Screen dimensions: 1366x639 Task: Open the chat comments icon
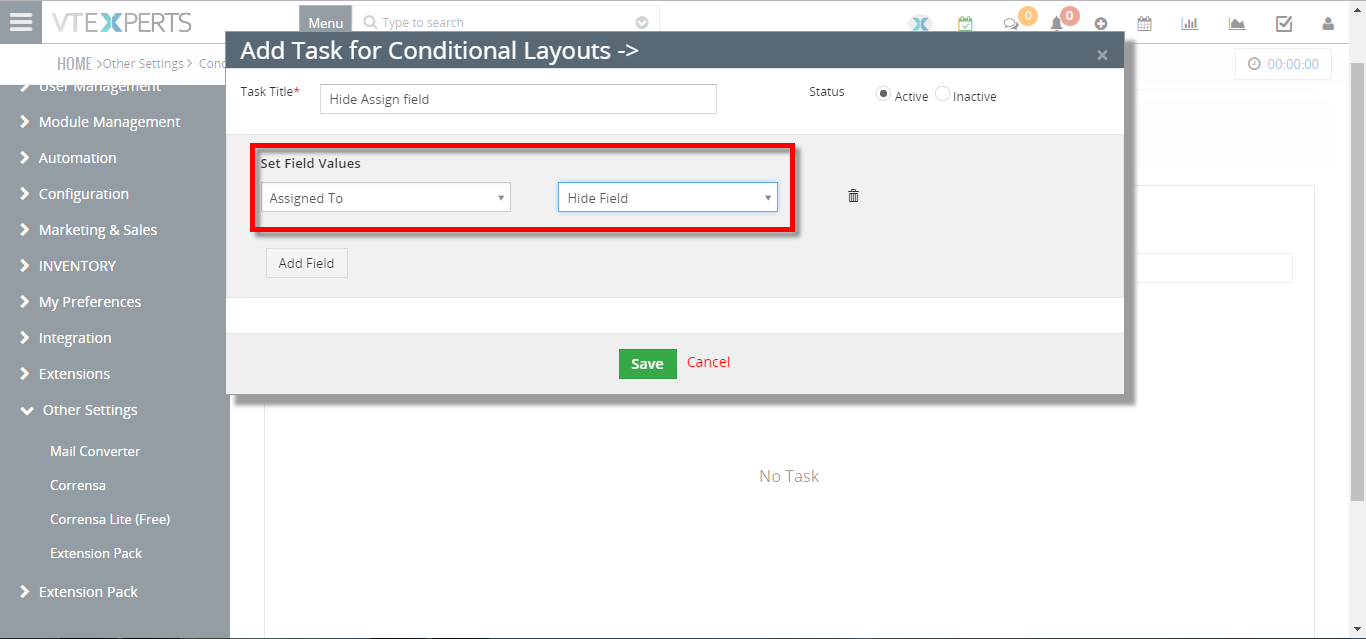pyautogui.click(x=1011, y=24)
